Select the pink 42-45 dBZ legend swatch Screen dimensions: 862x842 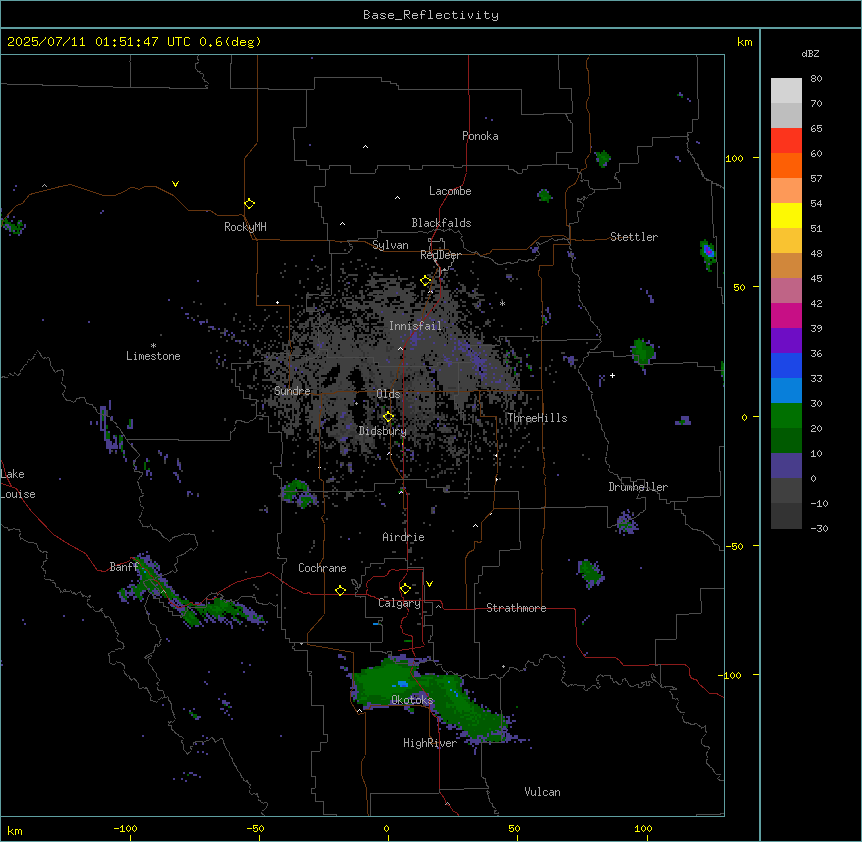(x=786, y=291)
